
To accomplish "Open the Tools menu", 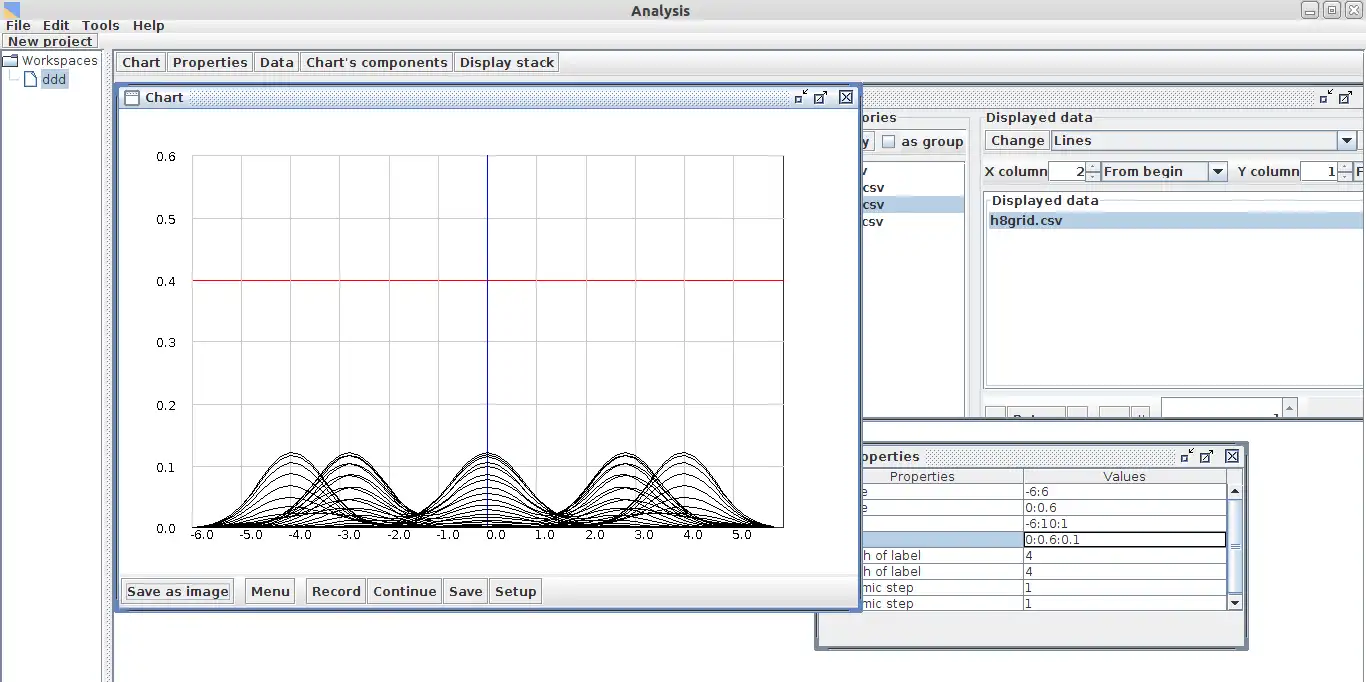I will (100, 25).
